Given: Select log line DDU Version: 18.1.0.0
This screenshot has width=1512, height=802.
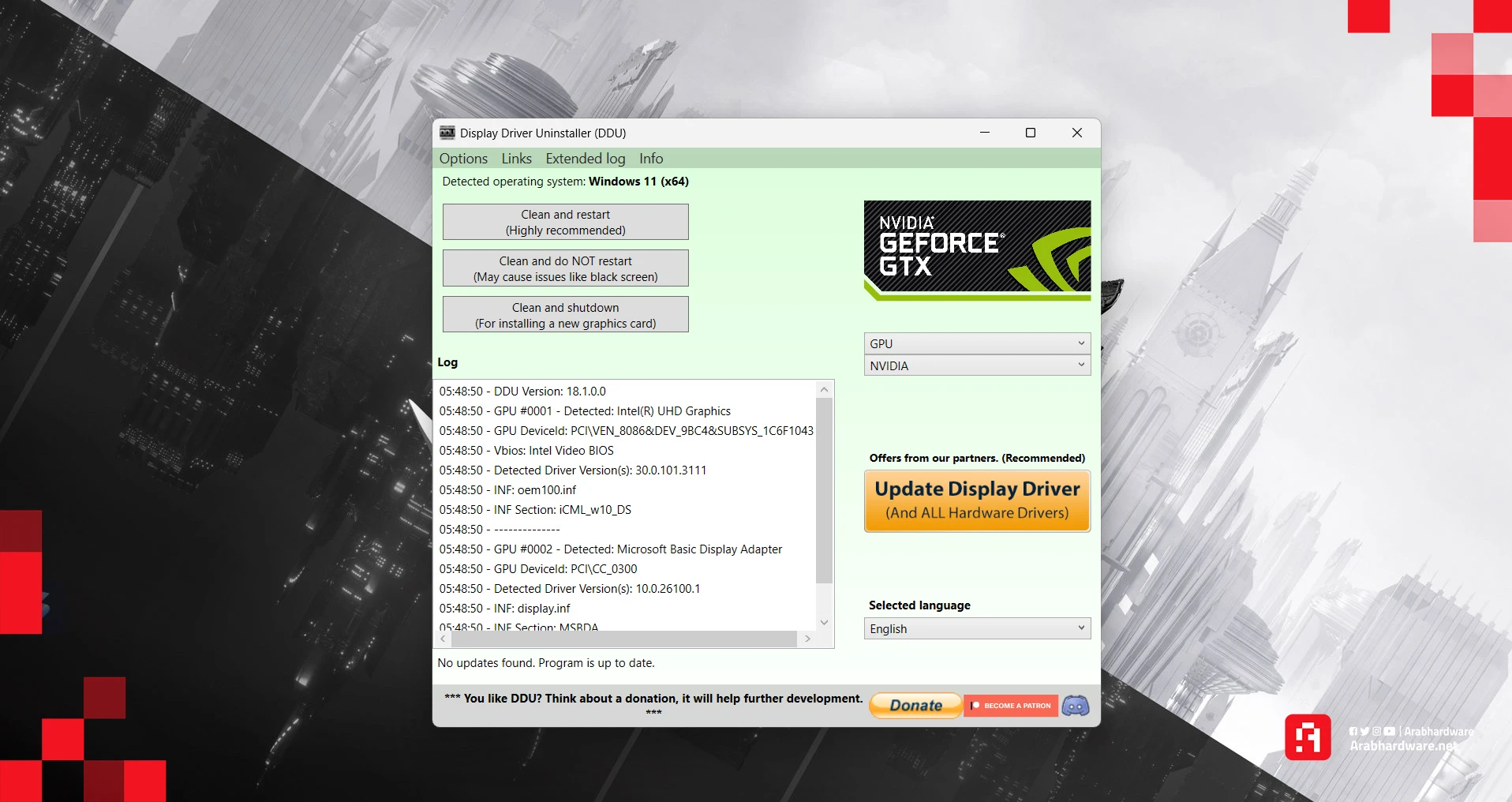Looking at the screenshot, I should [522, 392].
